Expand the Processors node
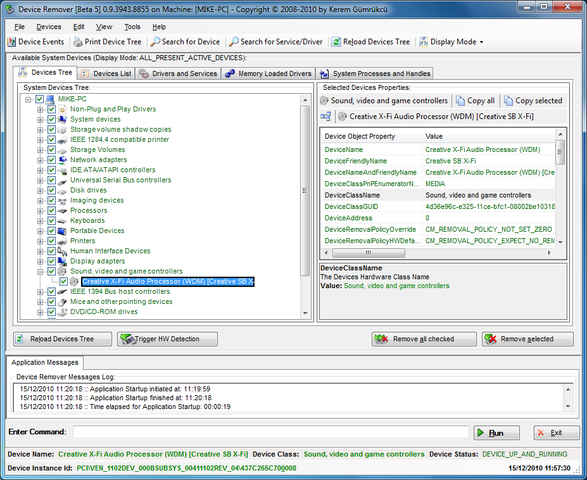 (40, 211)
